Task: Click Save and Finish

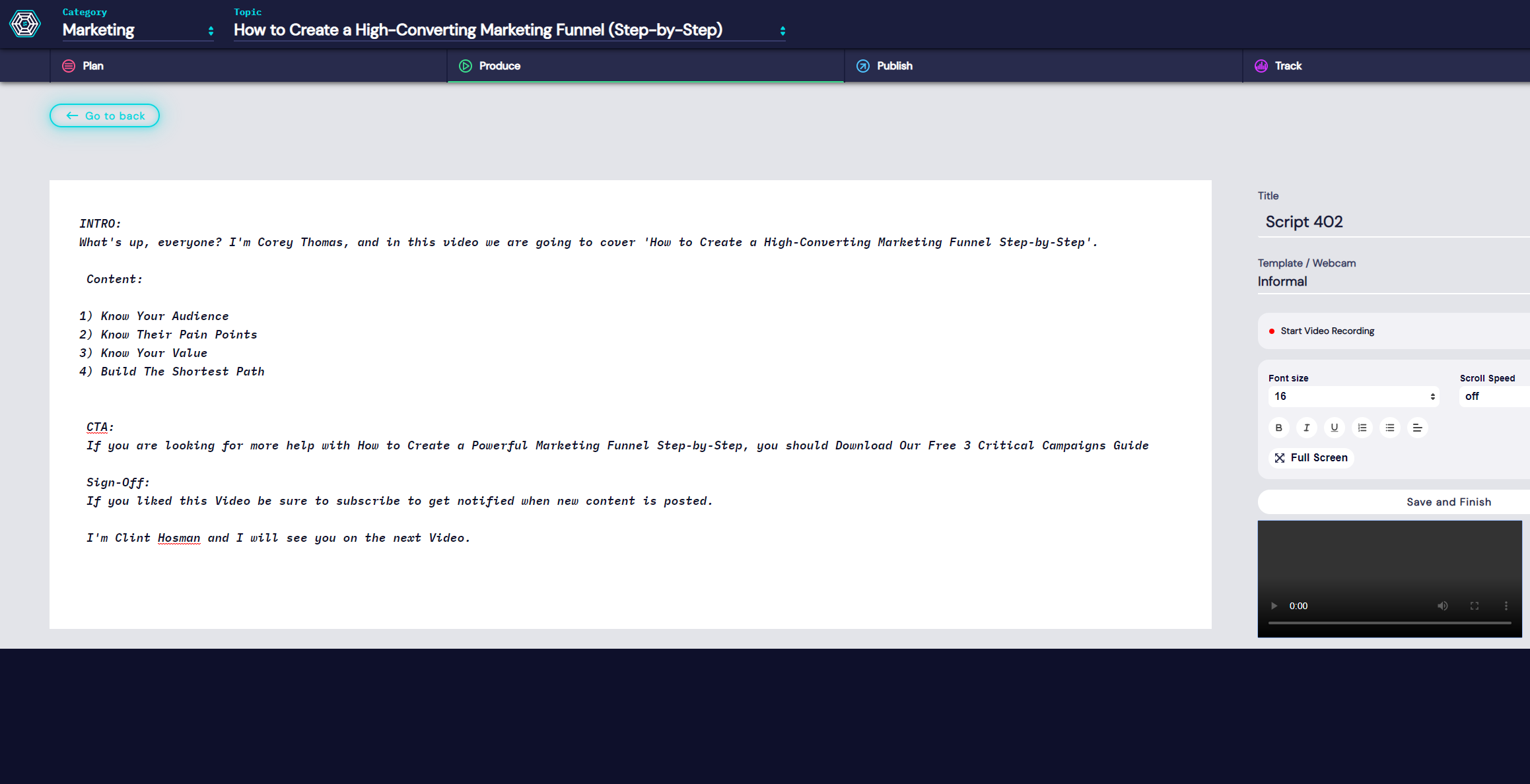Action: click(1394, 502)
